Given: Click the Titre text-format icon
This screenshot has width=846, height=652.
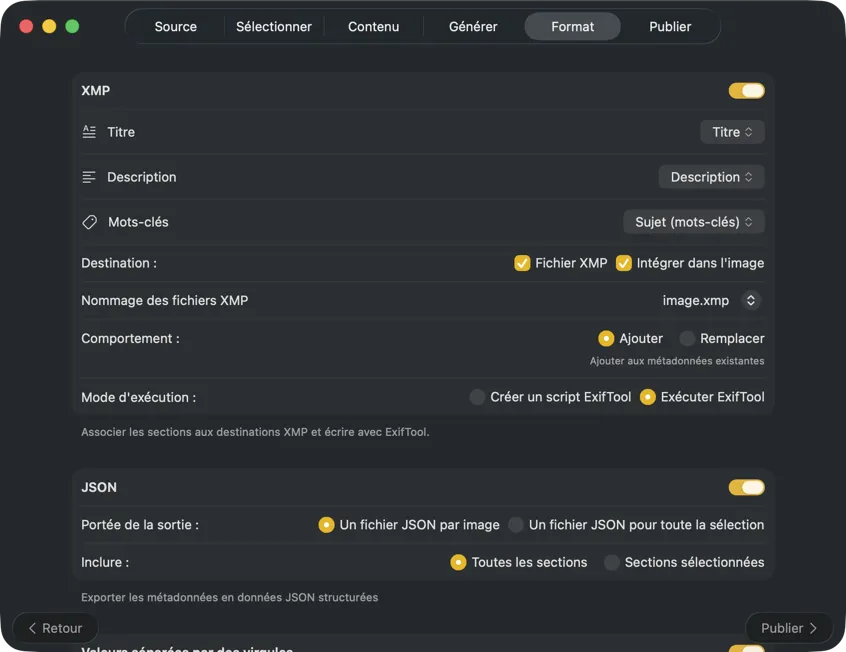Looking at the screenshot, I should tap(89, 132).
